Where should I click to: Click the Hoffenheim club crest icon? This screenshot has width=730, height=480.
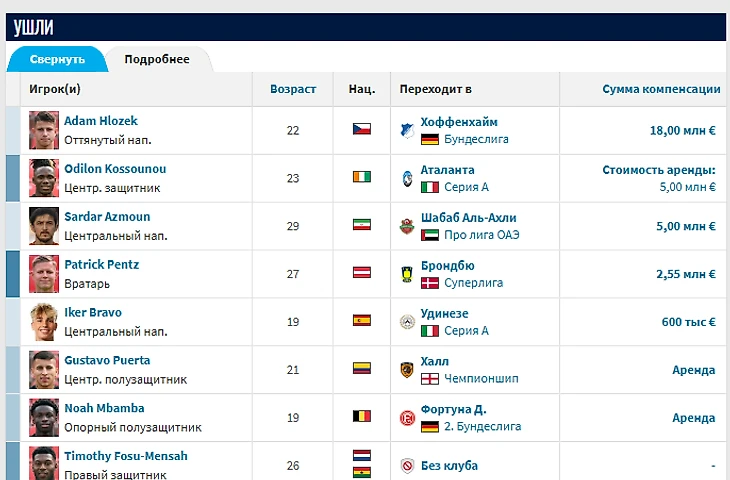406,130
